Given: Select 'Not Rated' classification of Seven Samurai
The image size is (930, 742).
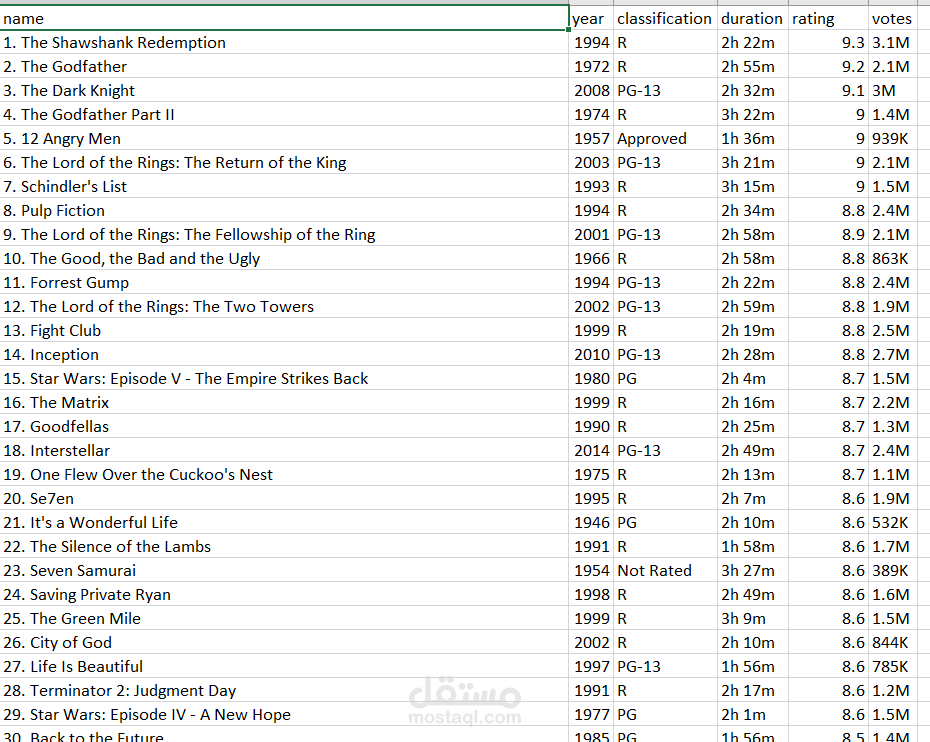Looking at the screenshot, I should click(665, 571).
